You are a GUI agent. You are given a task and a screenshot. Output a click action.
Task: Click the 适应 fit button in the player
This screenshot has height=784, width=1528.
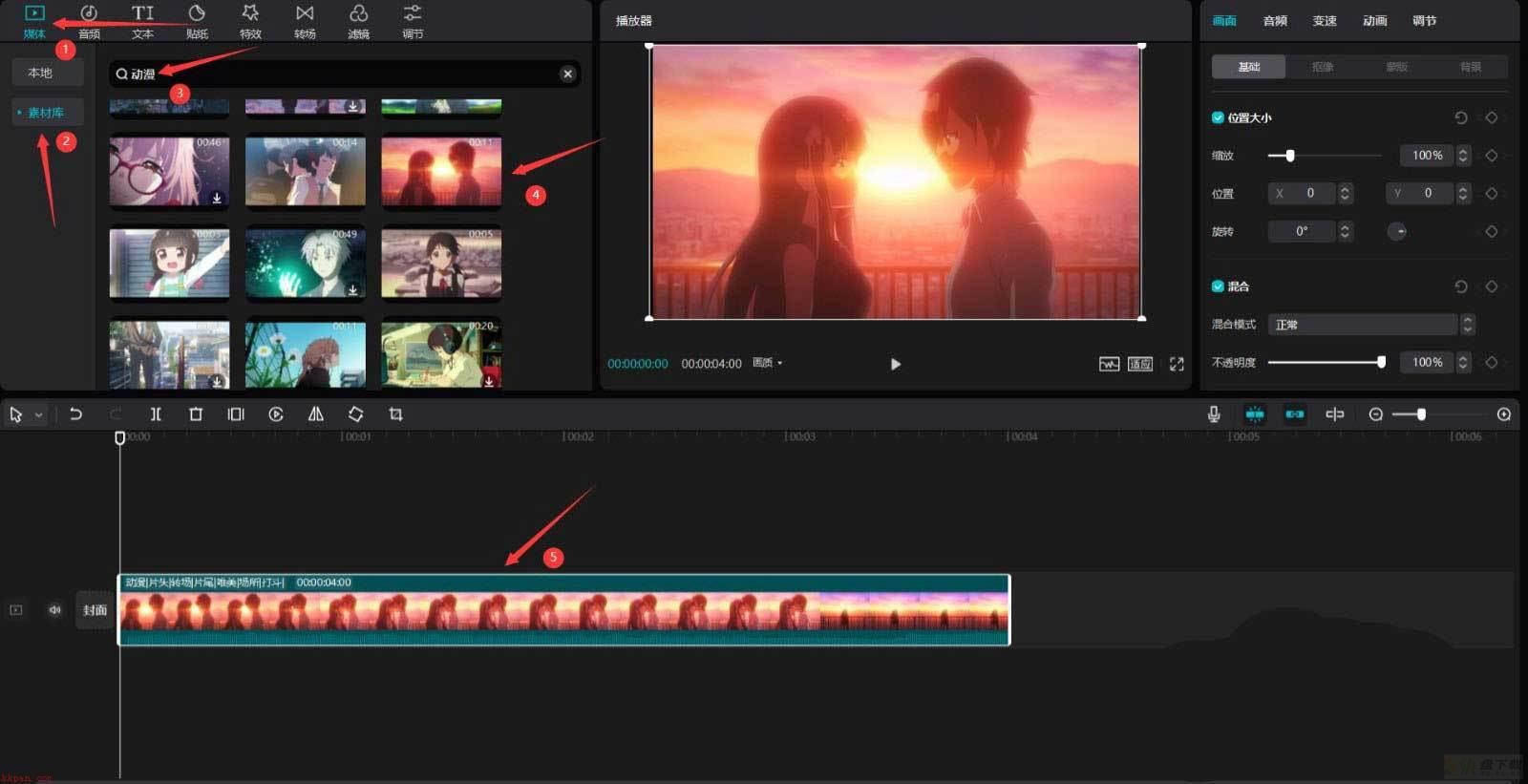1140,364
